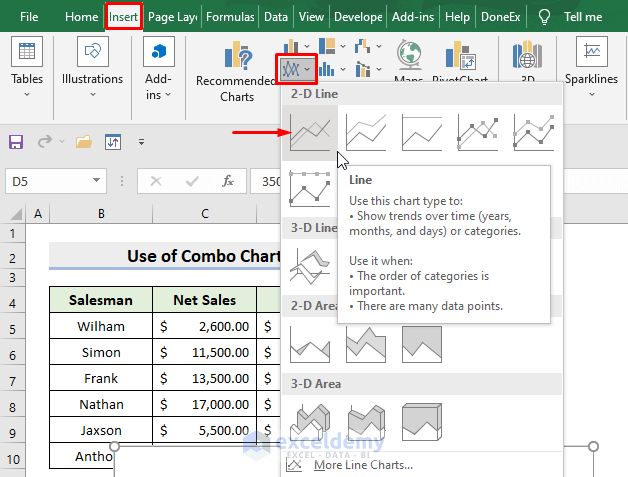Pick the 3-D 100% Stacked Area chart

click(422, 423)
